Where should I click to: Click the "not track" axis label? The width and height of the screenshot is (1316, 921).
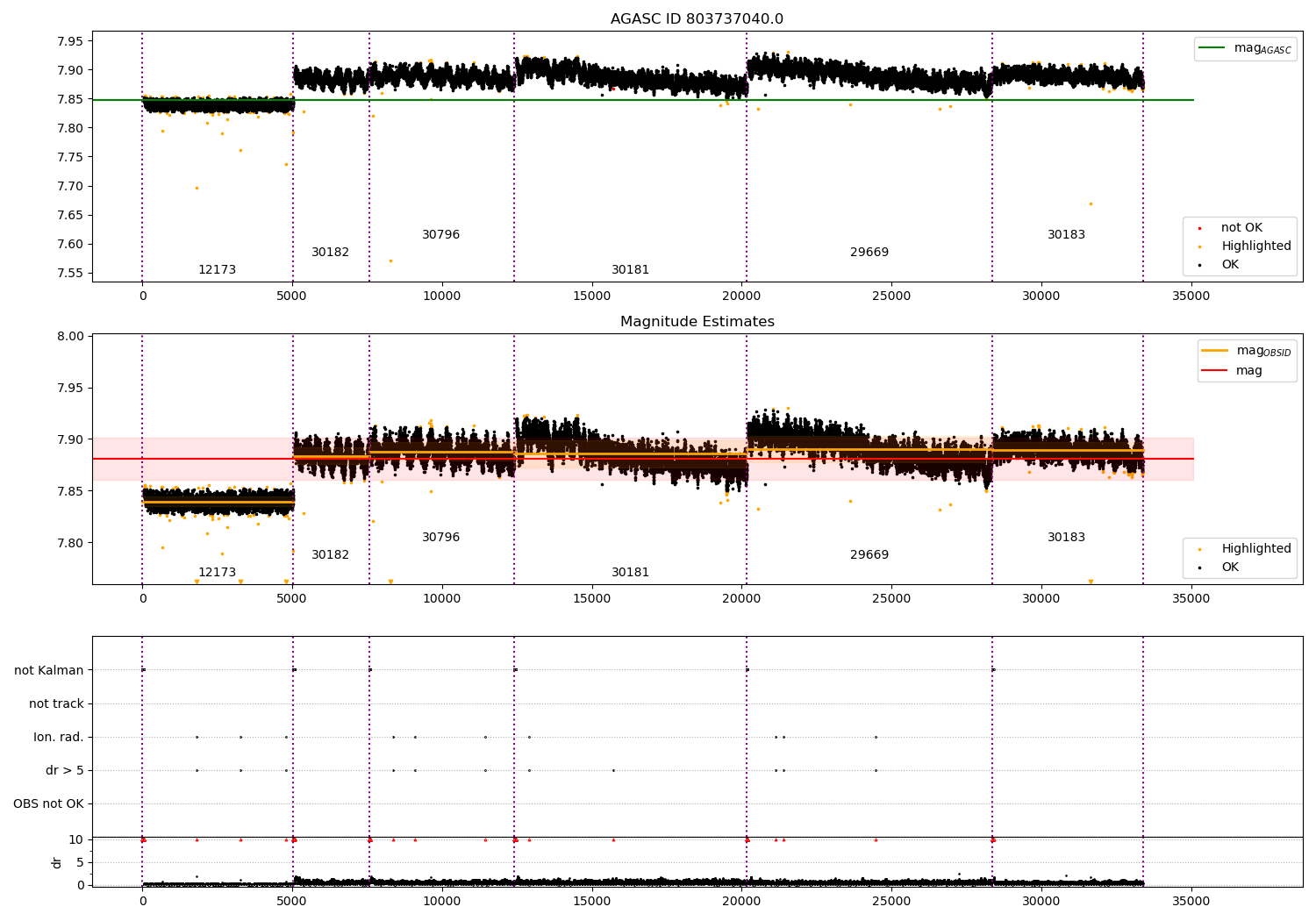tap(56, 703)
